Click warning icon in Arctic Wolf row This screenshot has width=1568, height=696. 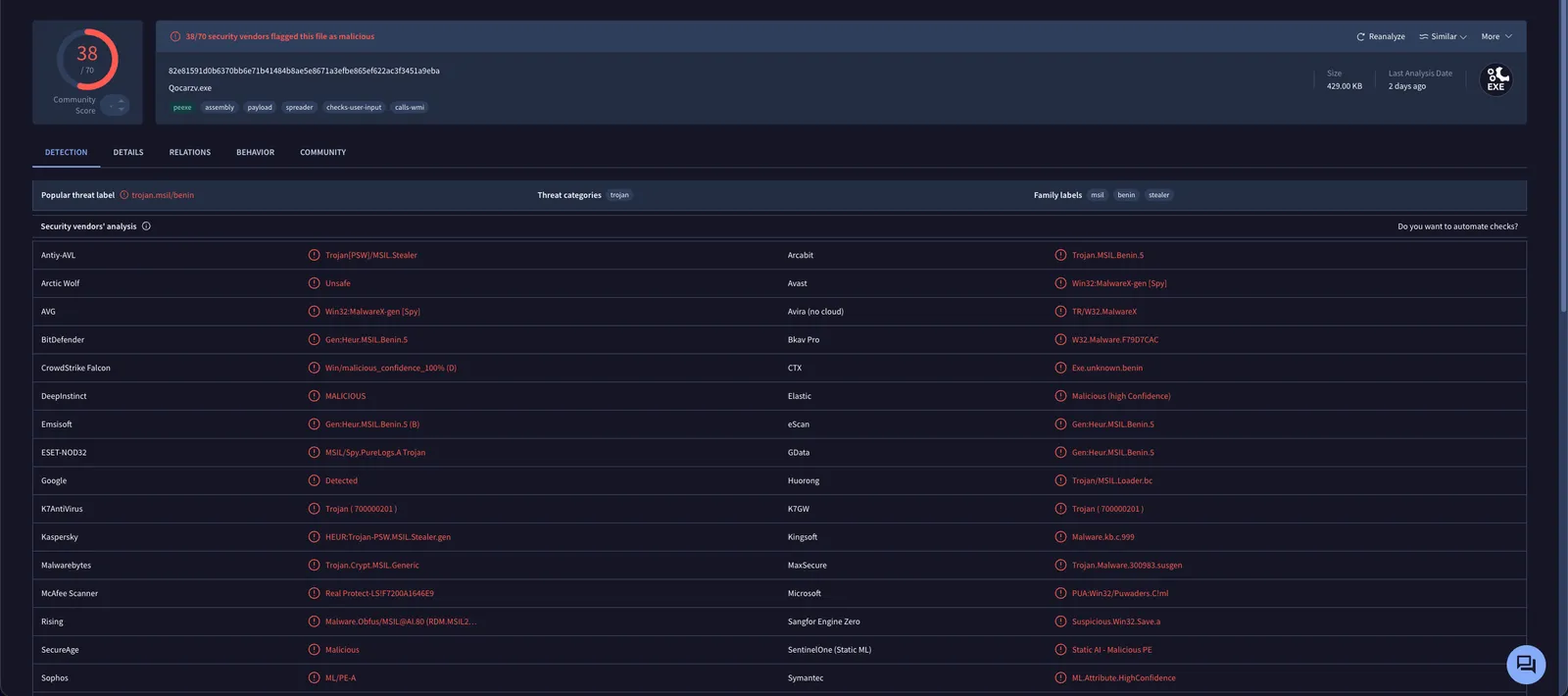[x=315, y=283]
